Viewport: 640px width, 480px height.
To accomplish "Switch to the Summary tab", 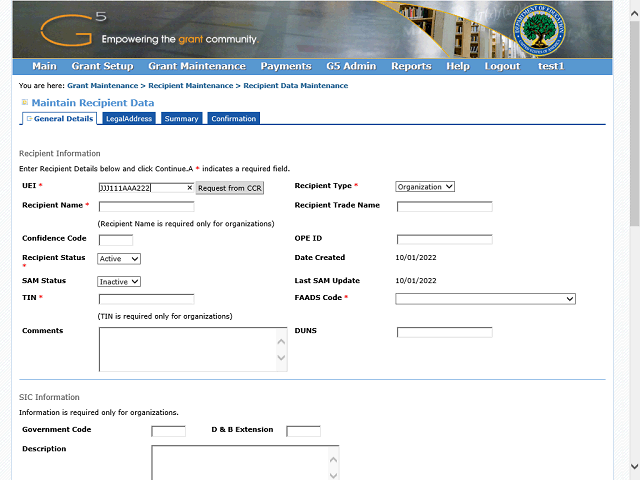I will click(x=181, y=118).
